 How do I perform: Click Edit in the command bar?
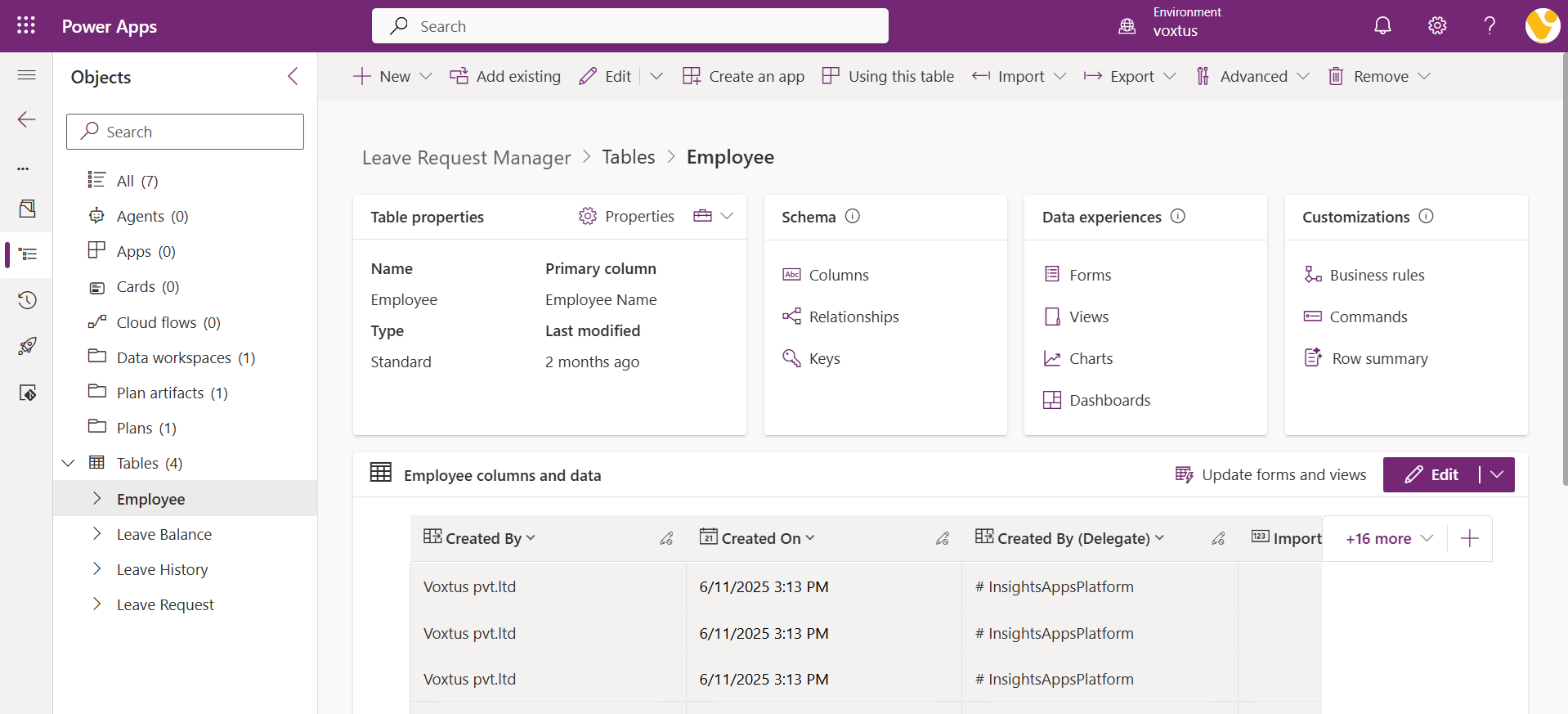click(x=605, y=76)
